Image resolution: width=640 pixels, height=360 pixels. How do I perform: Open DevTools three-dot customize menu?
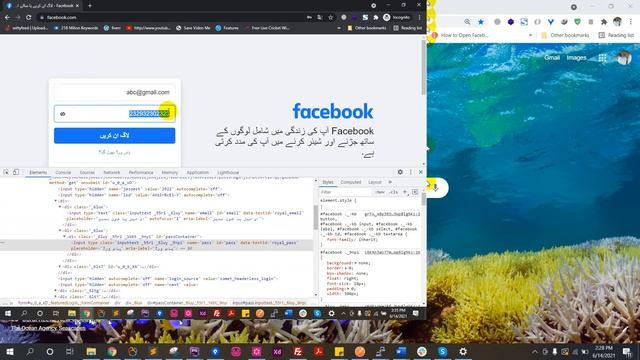411,172
